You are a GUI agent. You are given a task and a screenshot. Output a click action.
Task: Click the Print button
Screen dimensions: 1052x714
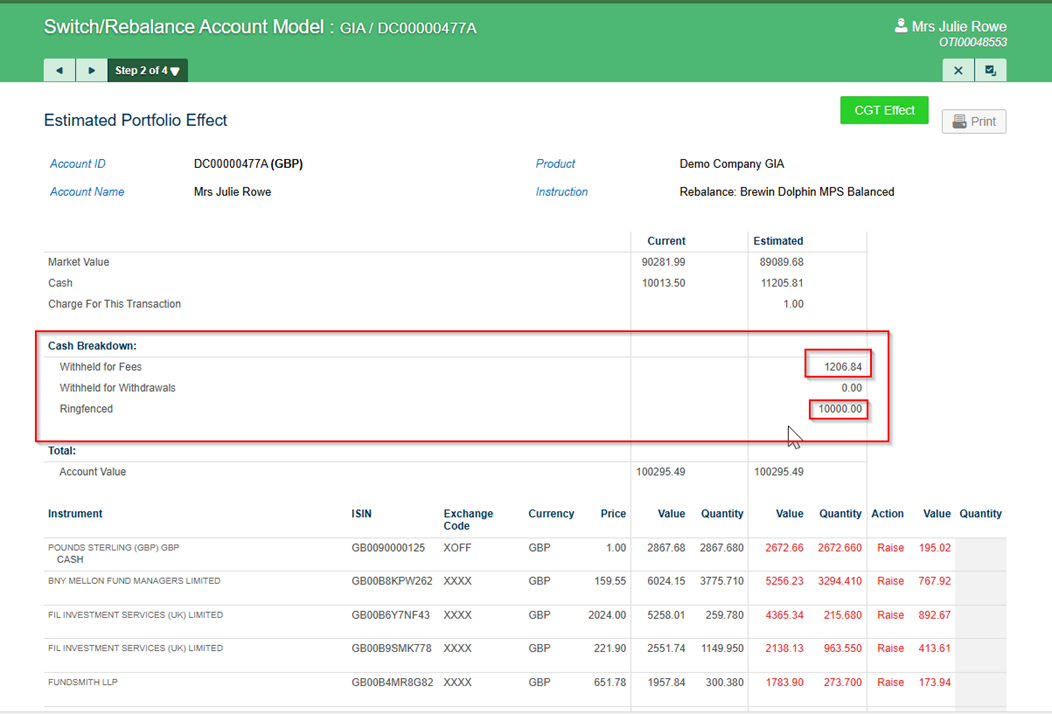pos(973,121)
